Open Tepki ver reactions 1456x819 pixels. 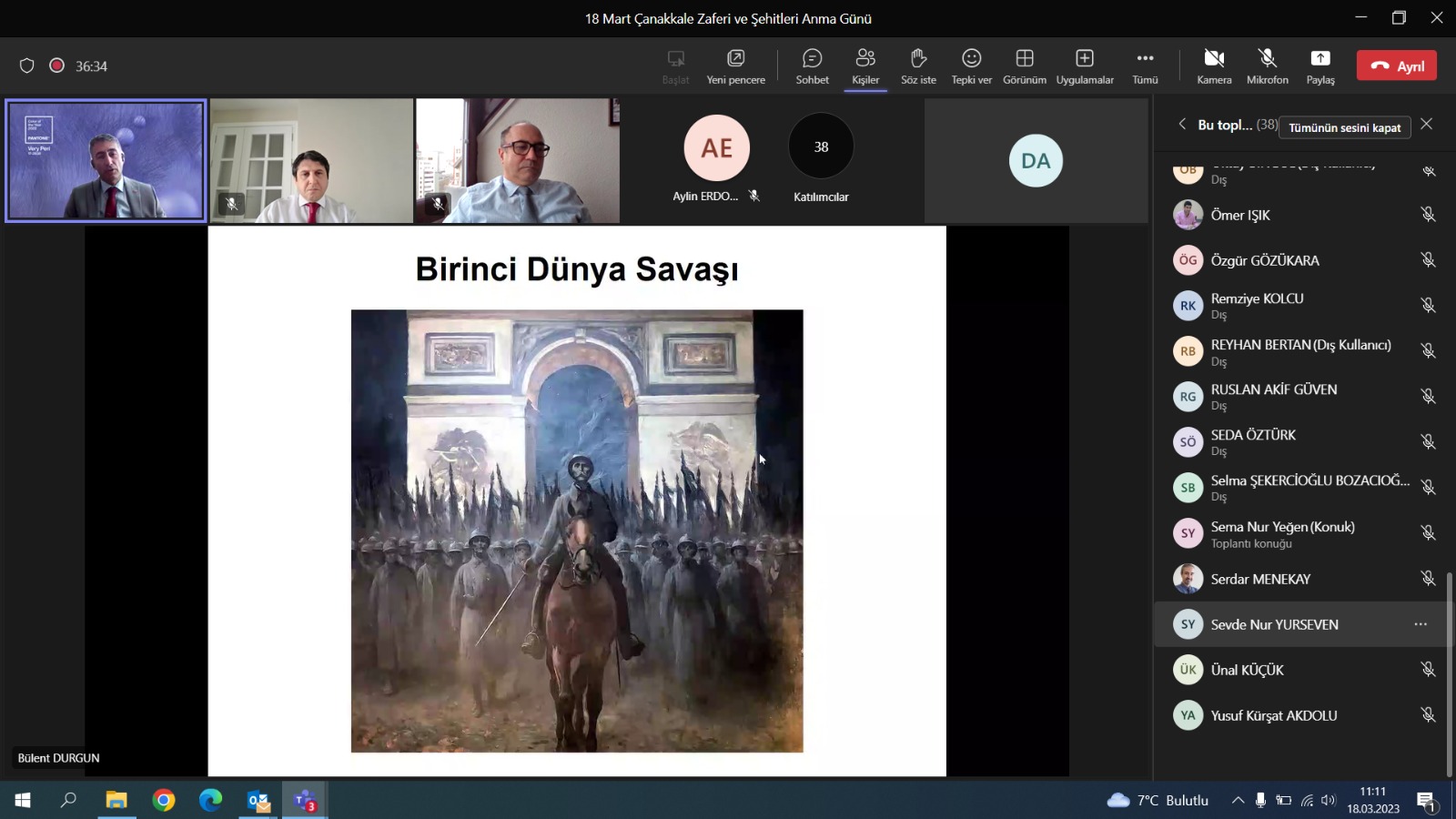point(971,66)
